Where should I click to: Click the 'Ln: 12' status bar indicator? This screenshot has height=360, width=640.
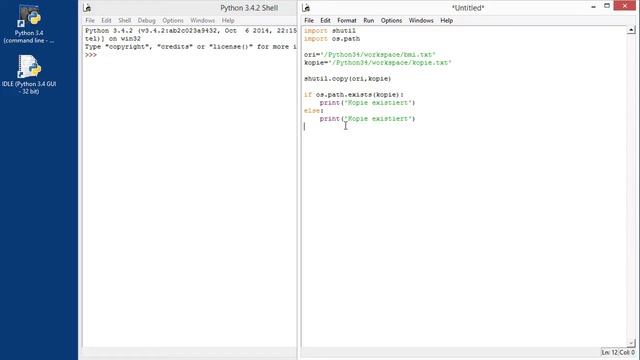point(610,352)
